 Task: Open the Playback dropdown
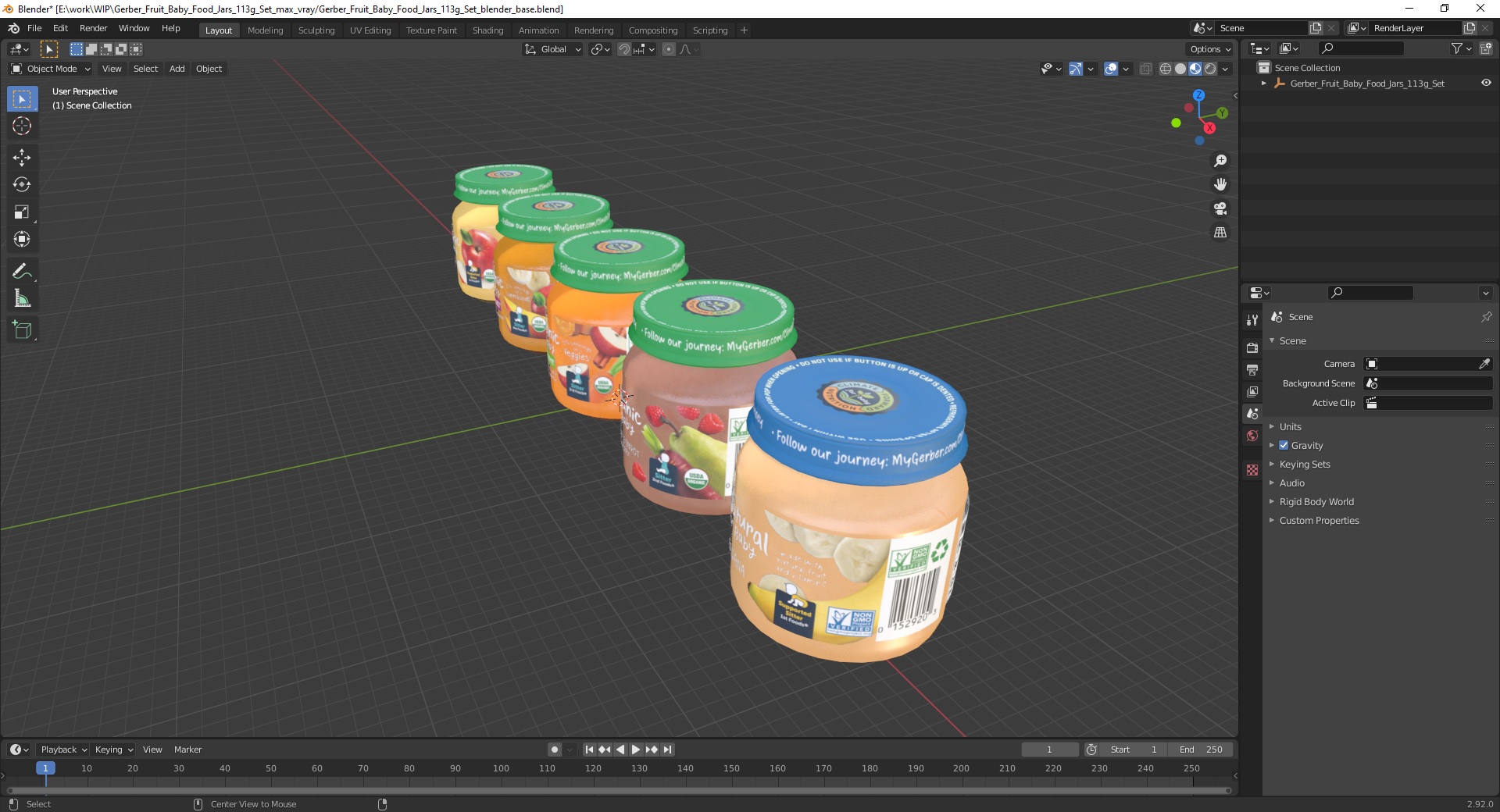63,750
